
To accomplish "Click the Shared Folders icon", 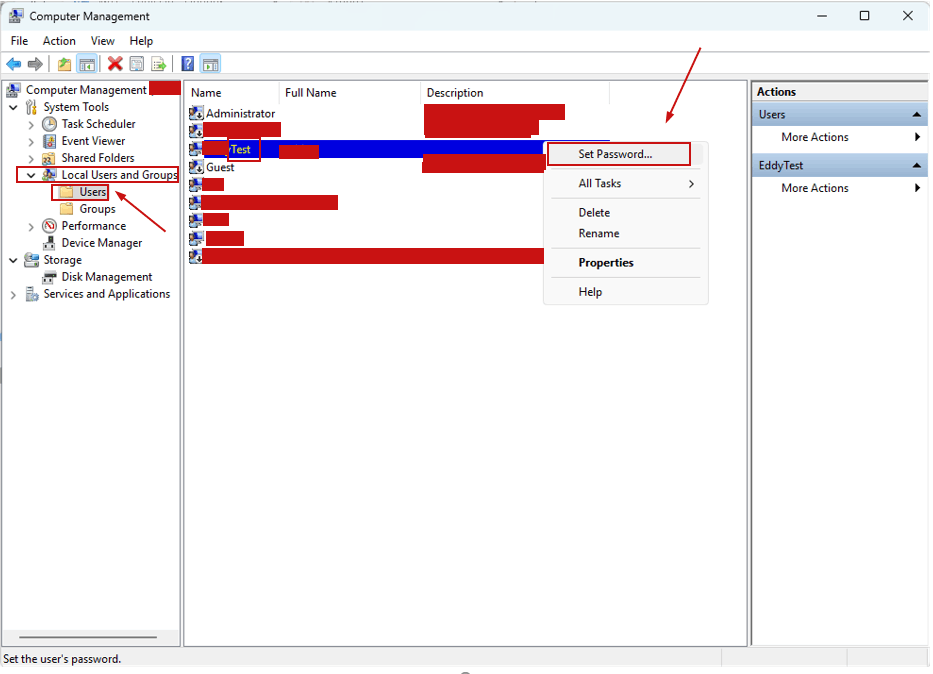I will [x=49, y=158].
